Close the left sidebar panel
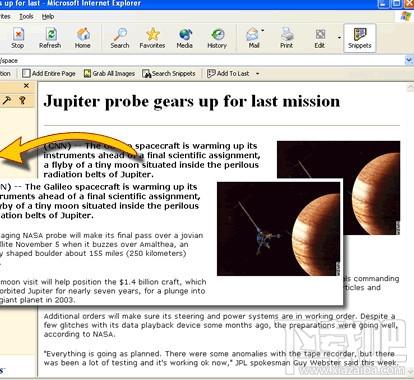414x380 pixels. (26, 86)
